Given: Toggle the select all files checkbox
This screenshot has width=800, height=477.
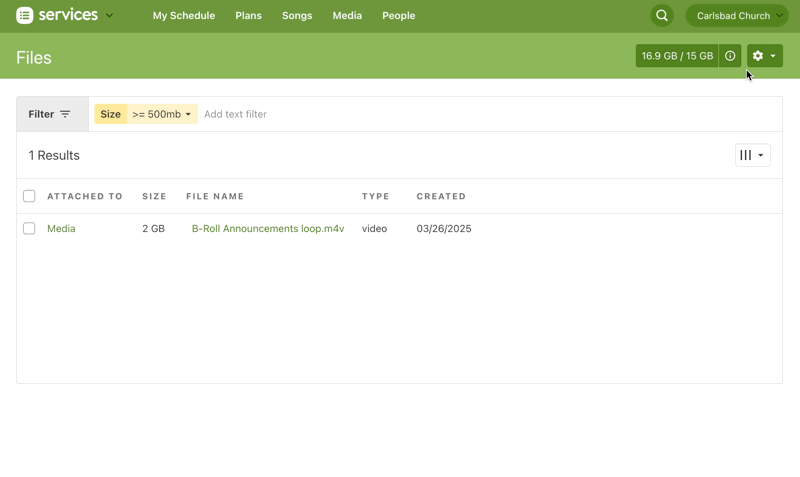Looking at the screenshot, I should click(x=29, y=196).
